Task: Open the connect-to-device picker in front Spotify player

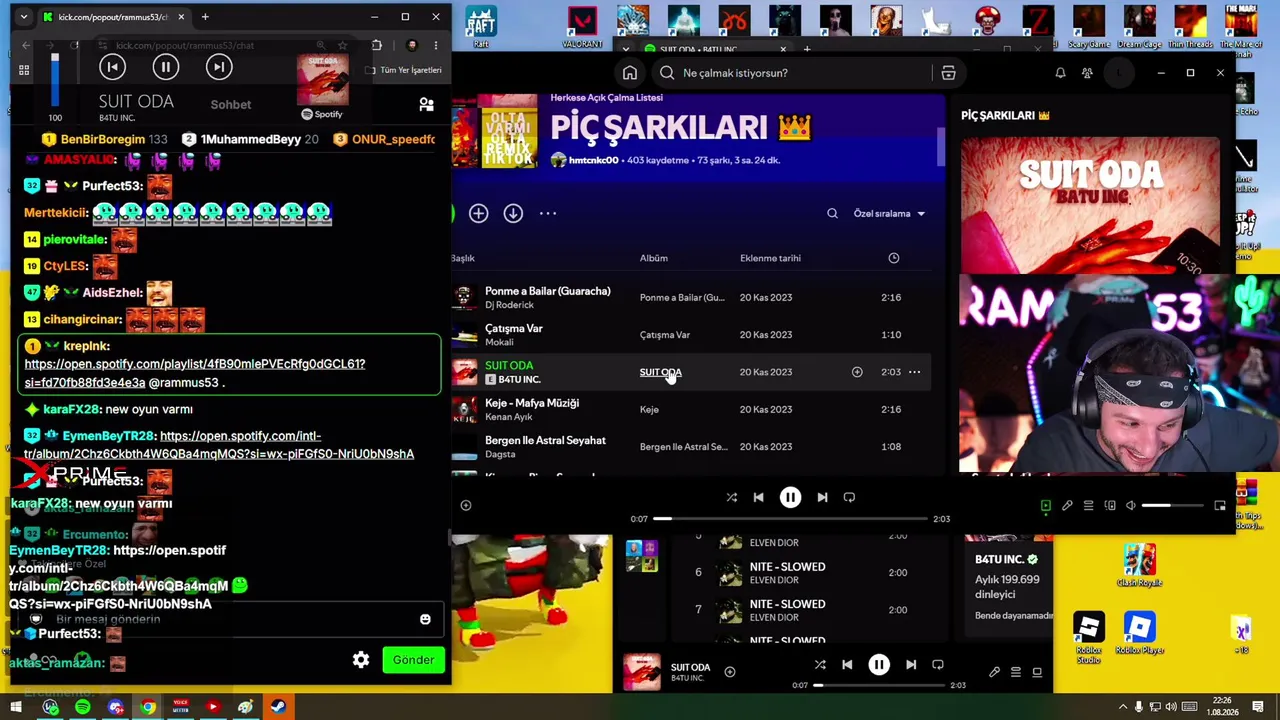Action: (x=1110, y=506)
